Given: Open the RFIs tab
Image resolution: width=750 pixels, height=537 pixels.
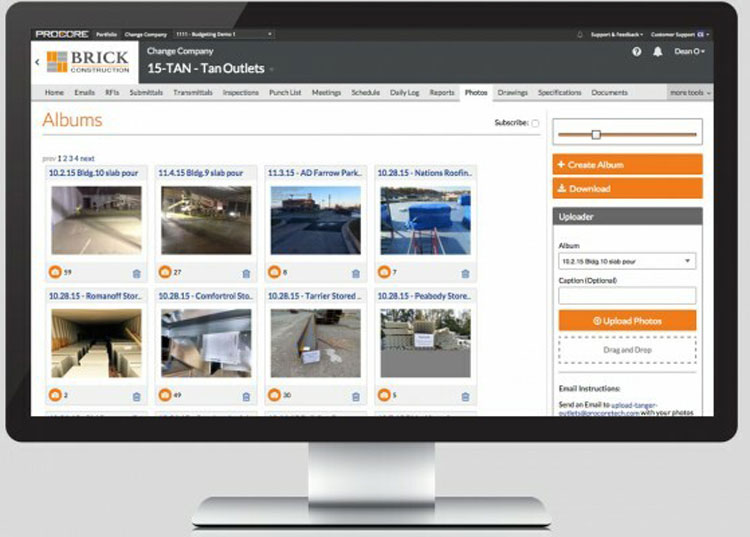Looking at the screenshot, I should pyautogui.click(x=112, y=93).
